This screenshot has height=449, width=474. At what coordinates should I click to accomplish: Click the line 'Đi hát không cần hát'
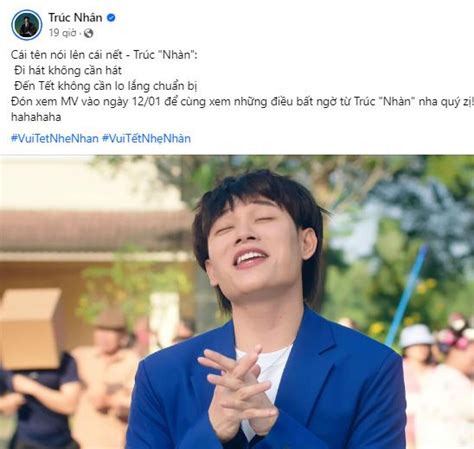(68, 70)
